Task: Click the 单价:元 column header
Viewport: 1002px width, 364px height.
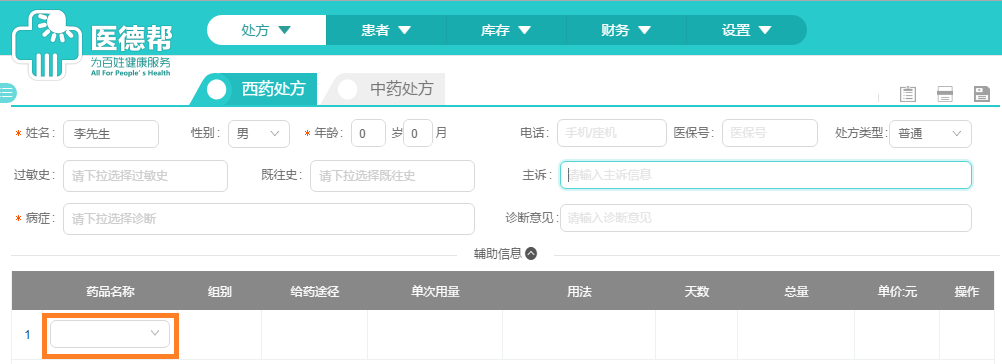Action: click(897, 292)
